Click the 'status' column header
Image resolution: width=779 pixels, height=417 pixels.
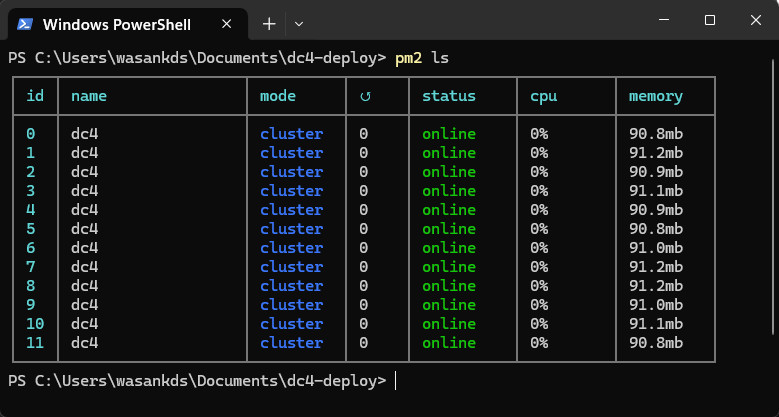click(x=448, y=96)
